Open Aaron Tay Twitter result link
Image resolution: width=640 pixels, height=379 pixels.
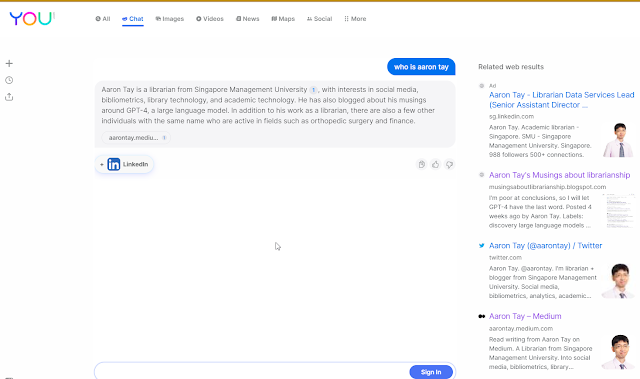tap(545, 246)
